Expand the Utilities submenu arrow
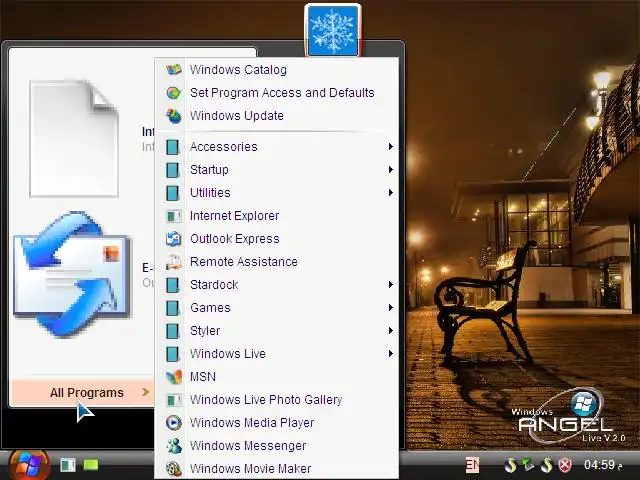 (391, 193)
